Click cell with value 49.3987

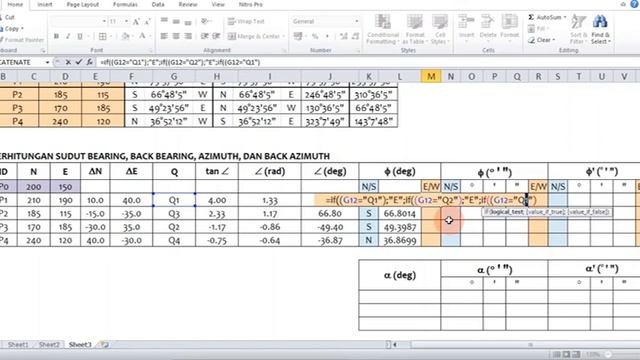400,227
